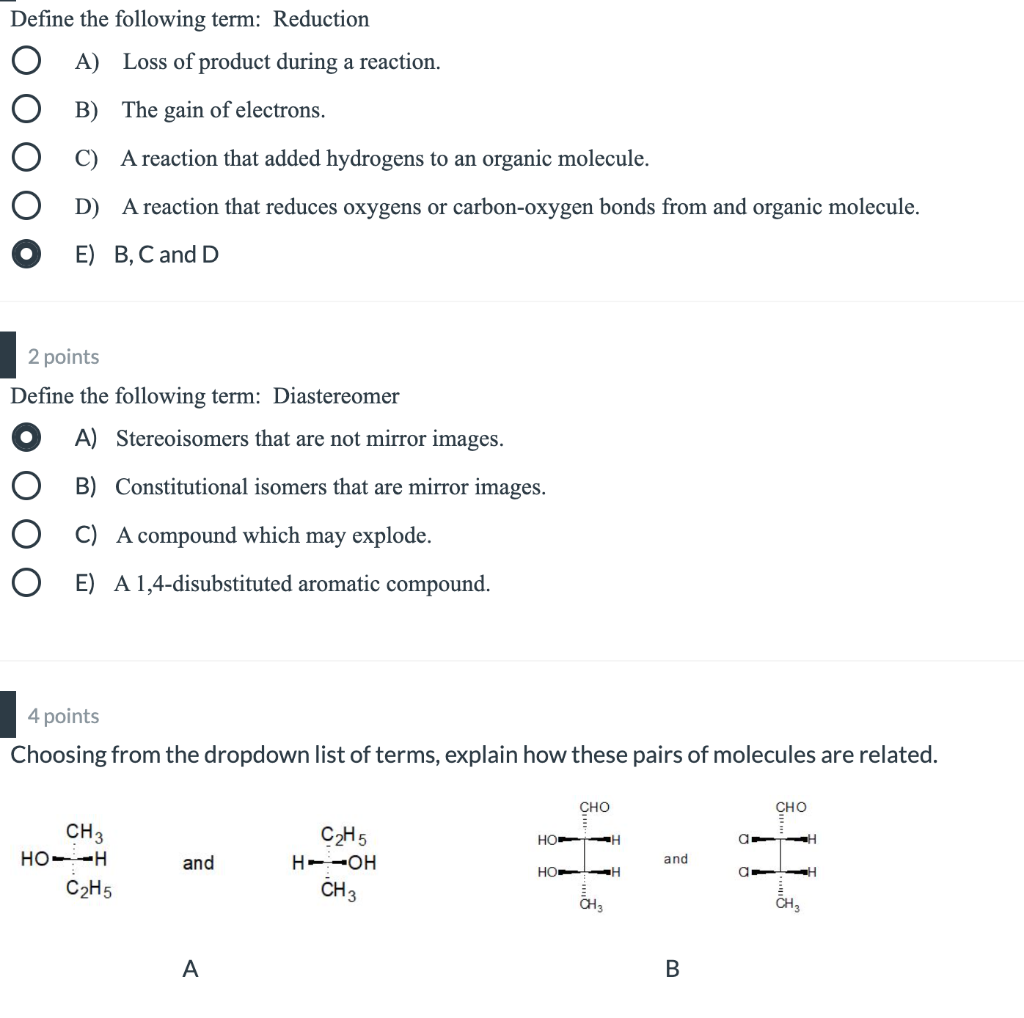Select option D about reducing oxygens

(25, 206)
